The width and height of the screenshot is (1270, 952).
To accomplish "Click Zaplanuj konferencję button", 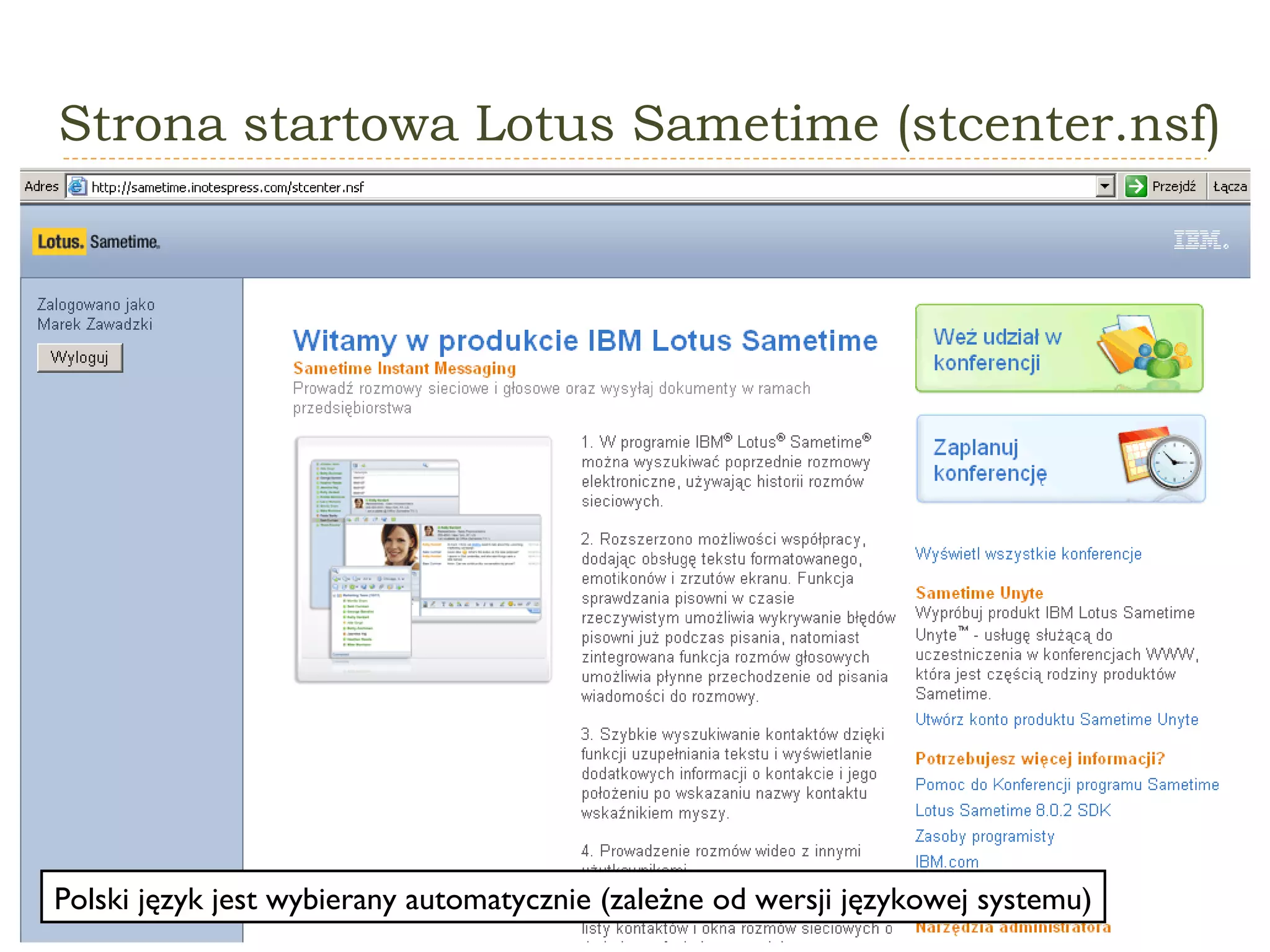I will point(1060,459).
